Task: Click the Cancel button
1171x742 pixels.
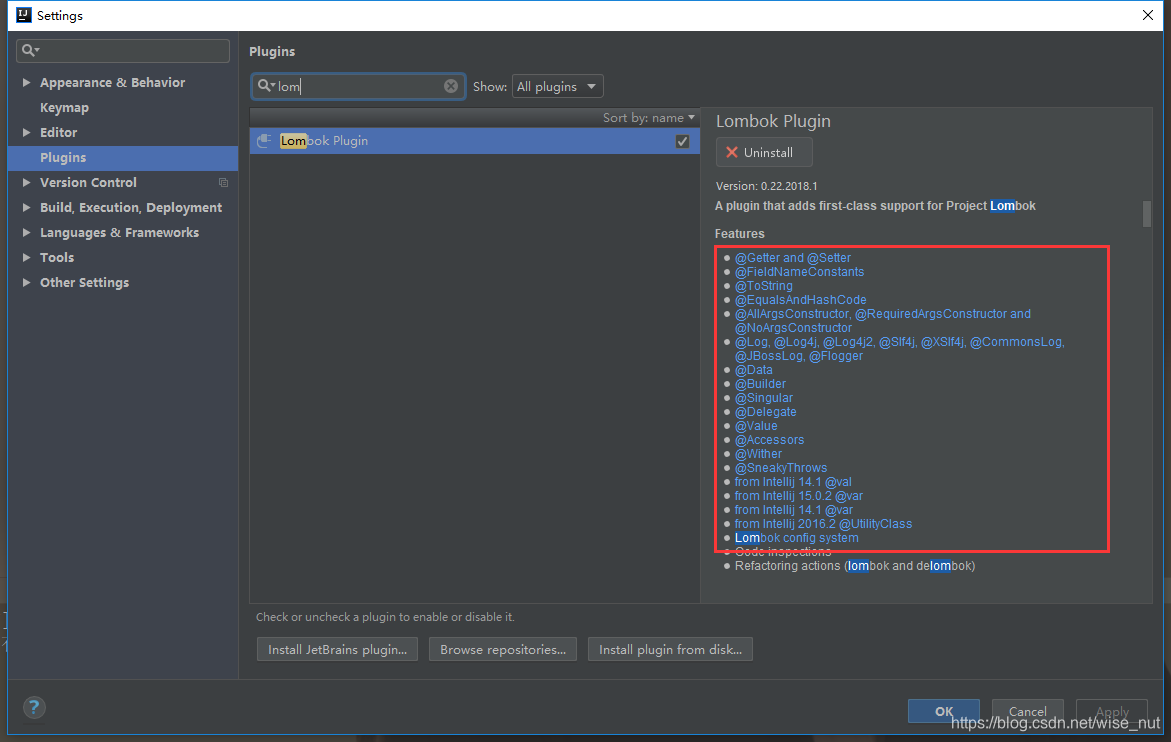Action: pyautogui.click(x=1027, y=711)
